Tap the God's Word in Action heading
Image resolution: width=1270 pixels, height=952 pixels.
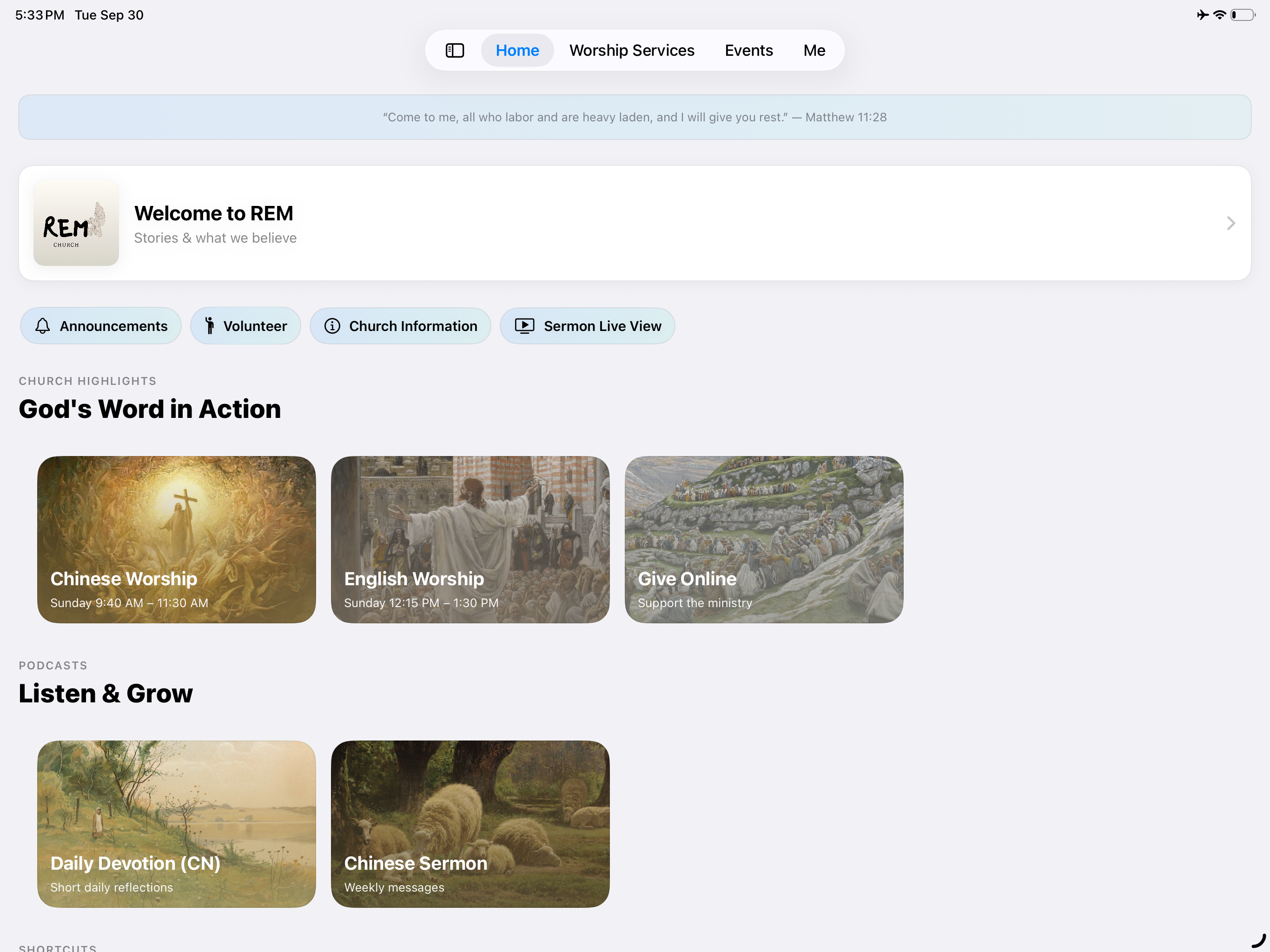150,410
